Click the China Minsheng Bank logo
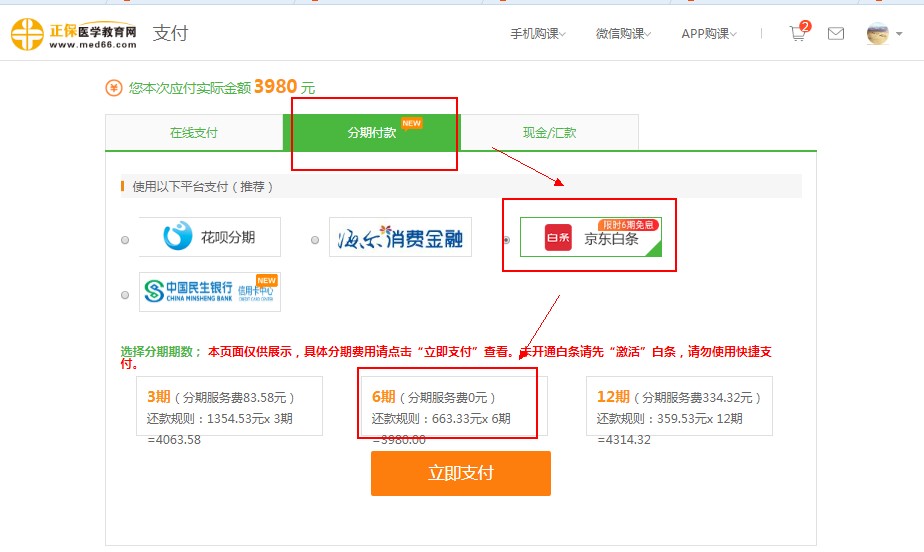This screenshot has height=552, width=924. (210, 292)
